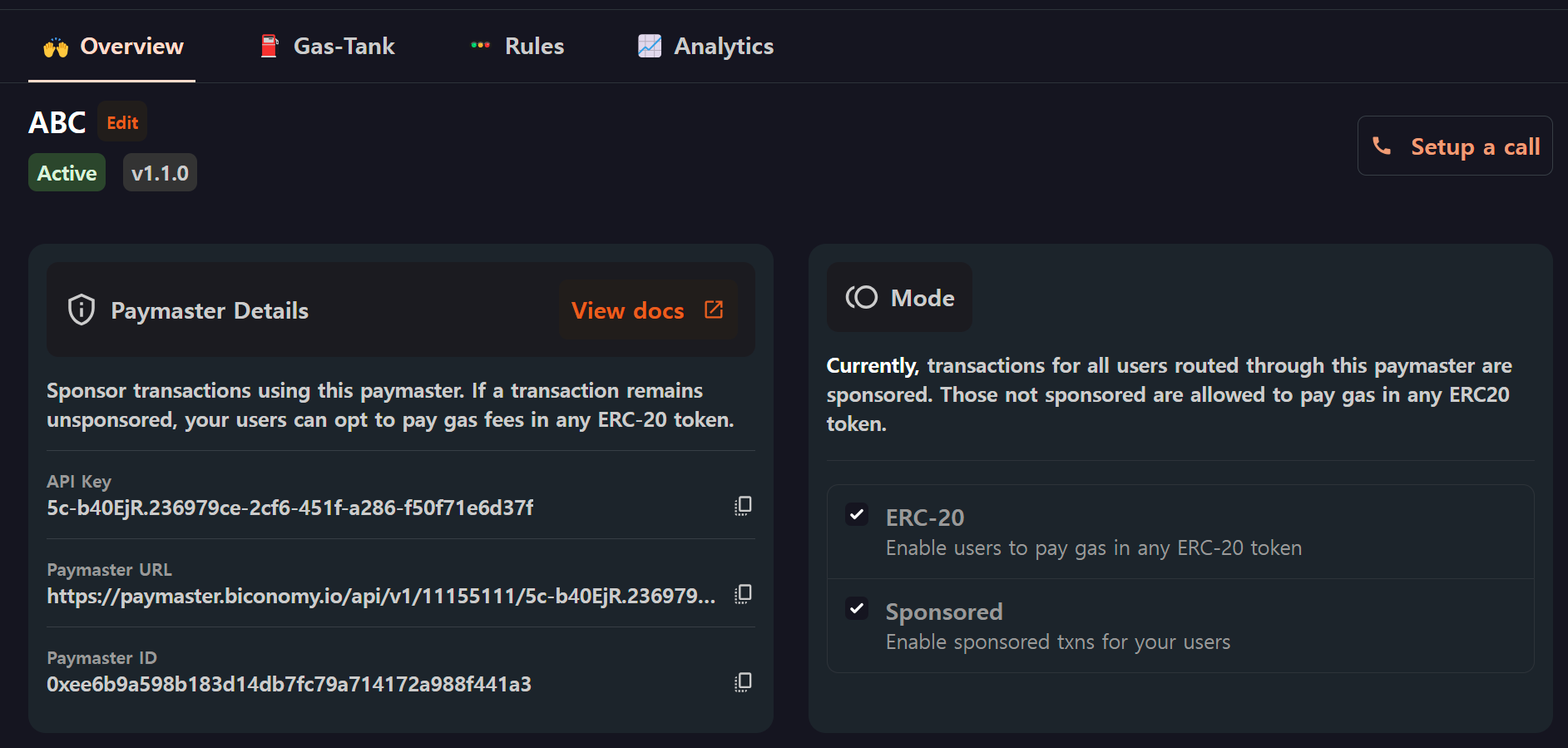1568x748 pixels.
Task: Go to the Analytics tab
Action: tap(705, 47)
